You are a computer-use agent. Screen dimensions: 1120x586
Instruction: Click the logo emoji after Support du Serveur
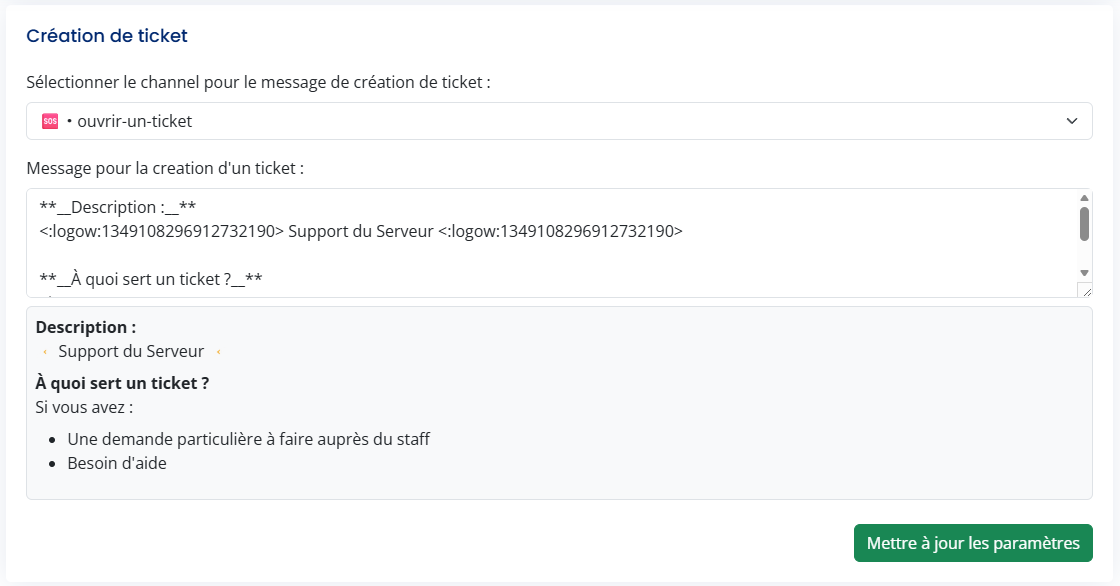217,352
